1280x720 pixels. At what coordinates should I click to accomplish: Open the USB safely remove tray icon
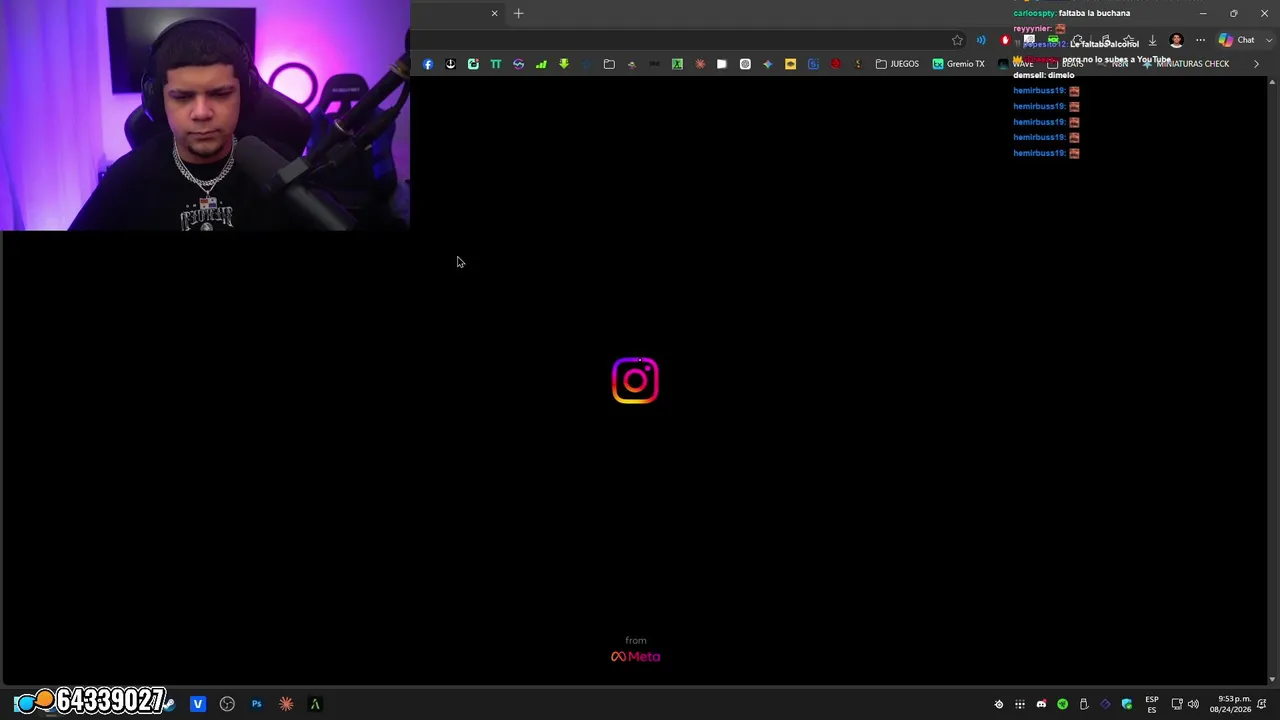tap(1084, 705)
